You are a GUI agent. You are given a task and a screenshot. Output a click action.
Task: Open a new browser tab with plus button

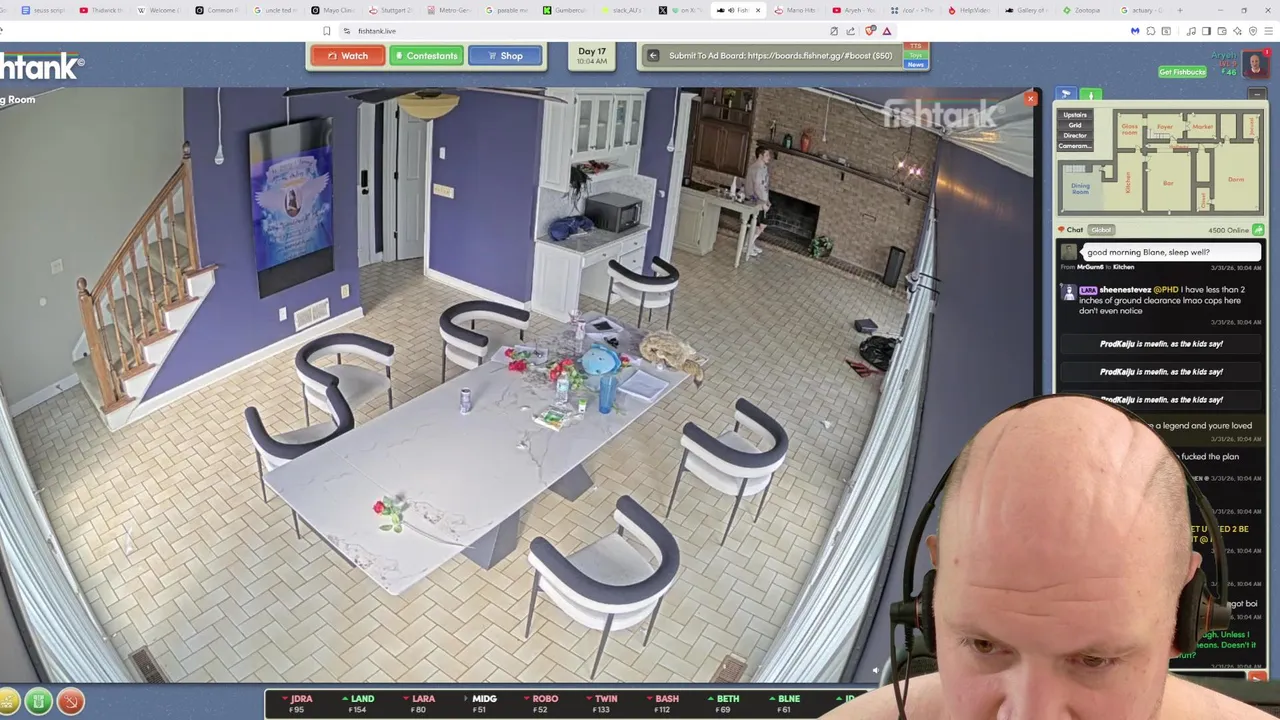pyautogui.click(x=1180, y=10)
